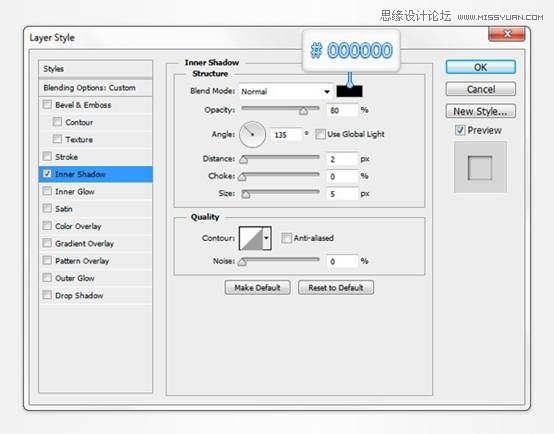Image resolution: width=554 pixels, height=434 pixels.
Task: Tick the Texture style checkbox
Action: click(x=57, y=139)
